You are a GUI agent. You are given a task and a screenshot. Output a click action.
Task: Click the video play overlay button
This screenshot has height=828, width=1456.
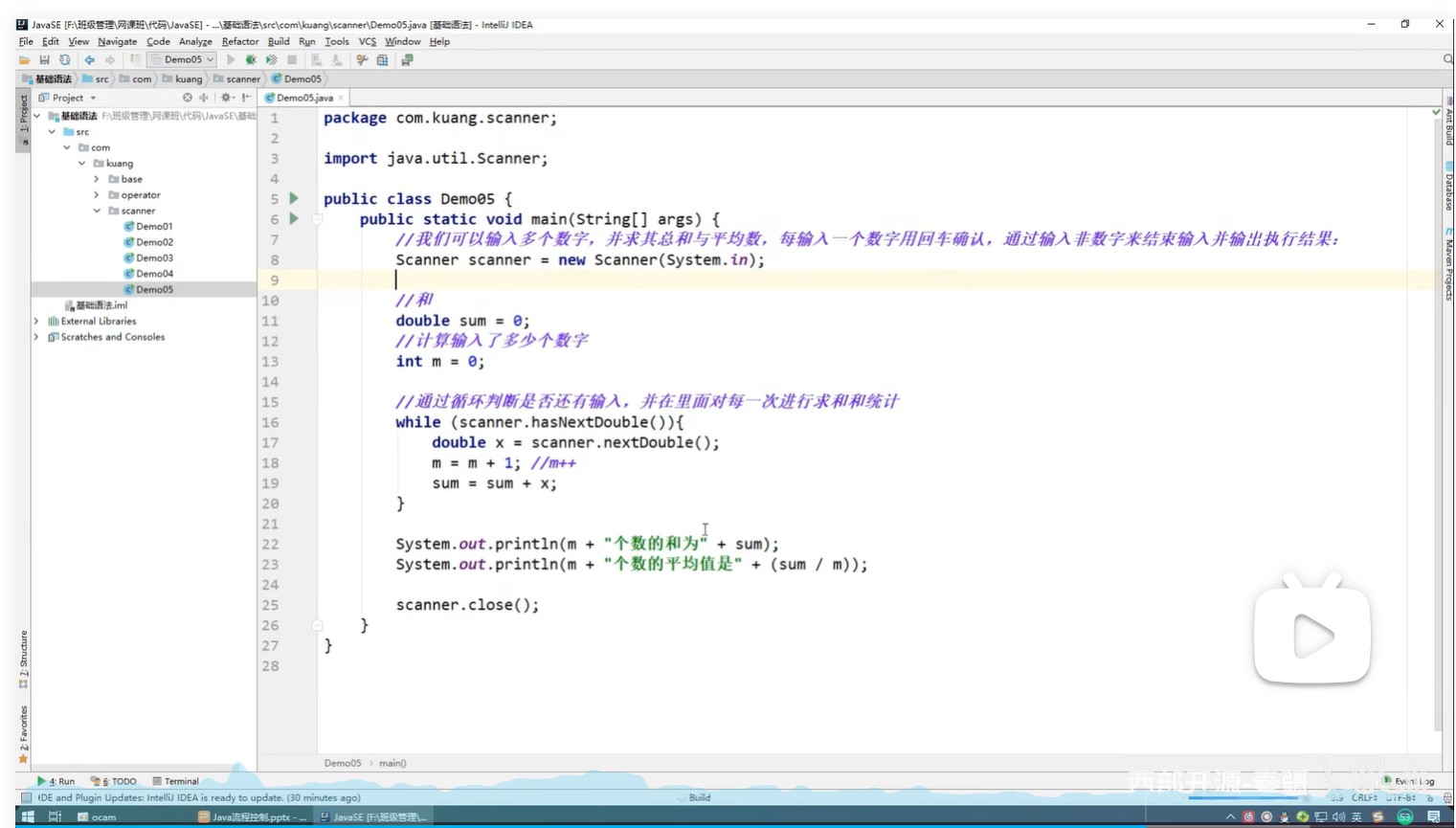point(1312,636)
